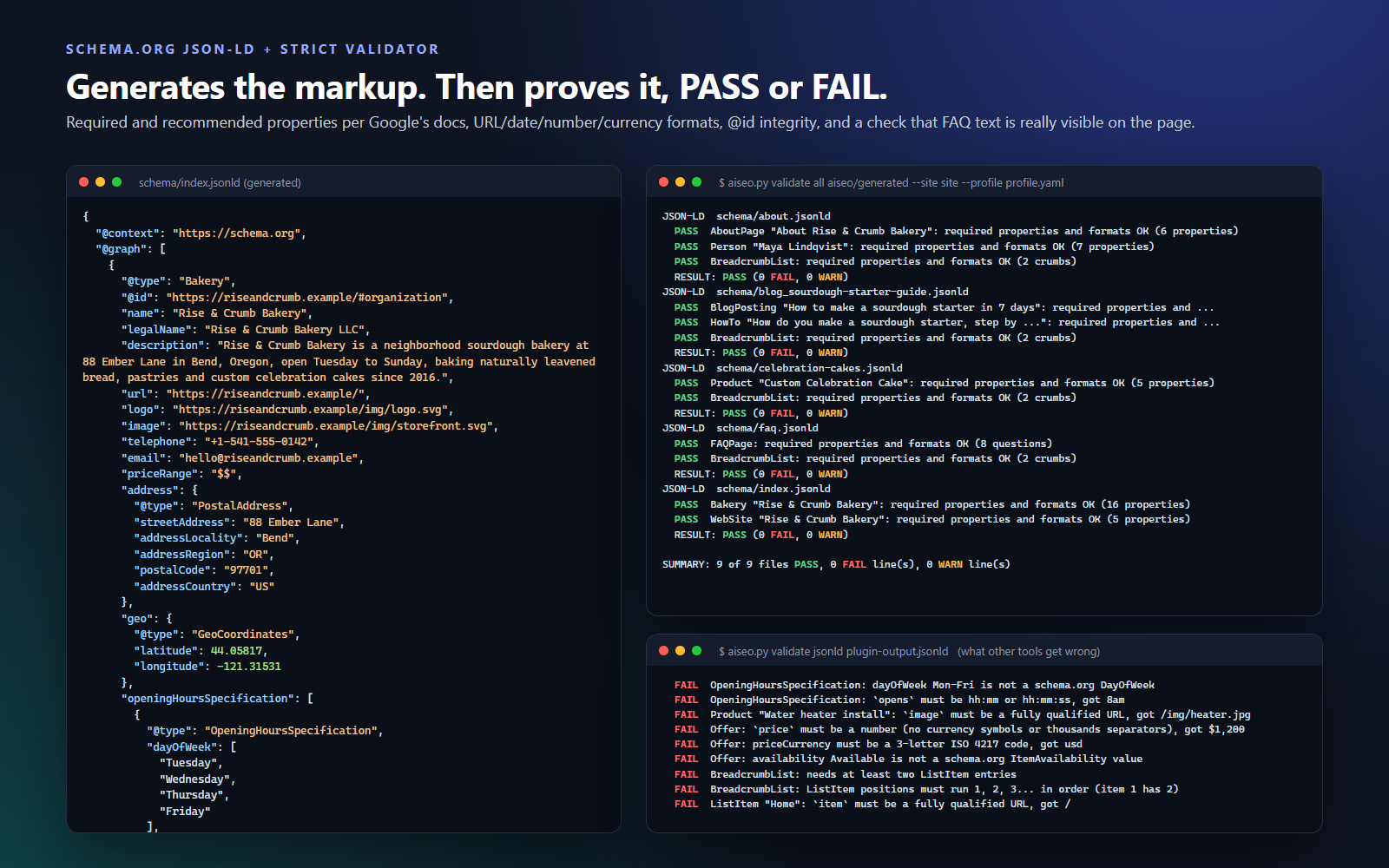
Task: Click red dot in schema/index.jsonld window
Action: tap(84, 182)
